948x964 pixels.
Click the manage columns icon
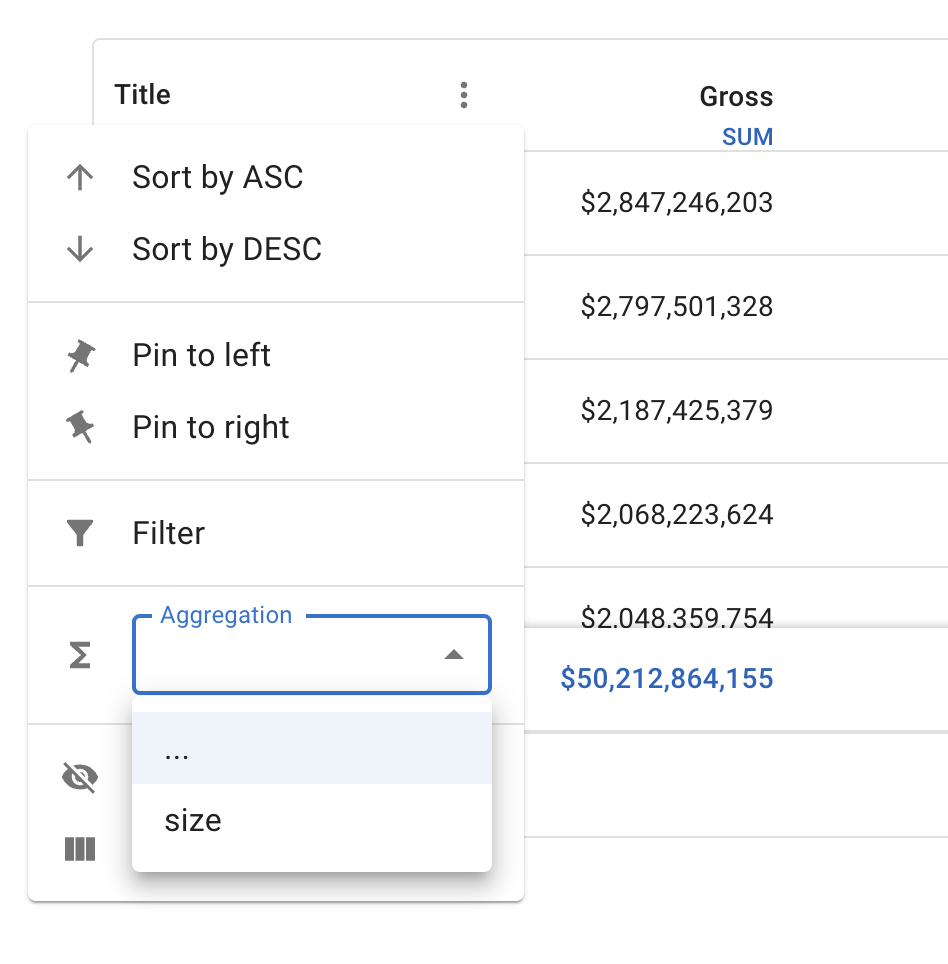click(79, 849)
